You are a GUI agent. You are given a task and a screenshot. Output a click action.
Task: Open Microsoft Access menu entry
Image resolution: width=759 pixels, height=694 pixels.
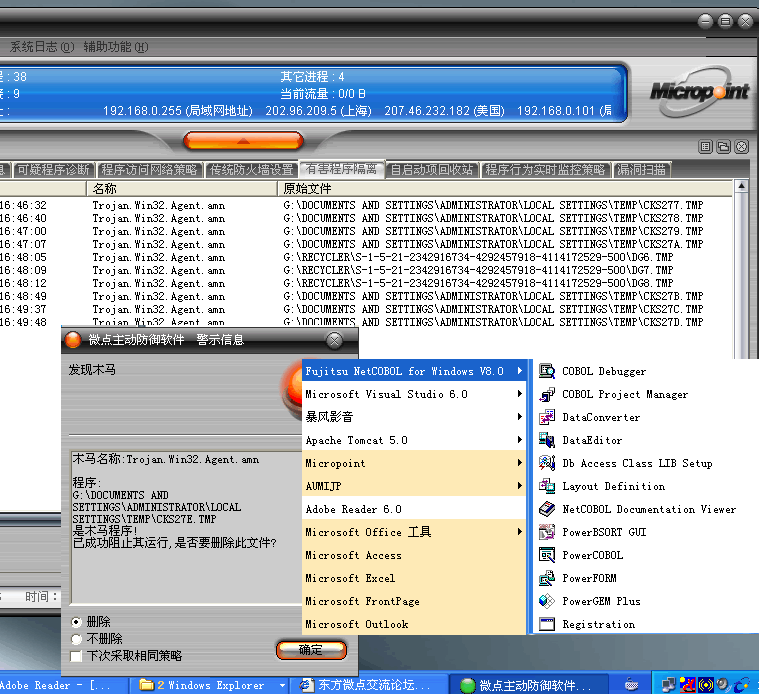click(x=414, y=555)
